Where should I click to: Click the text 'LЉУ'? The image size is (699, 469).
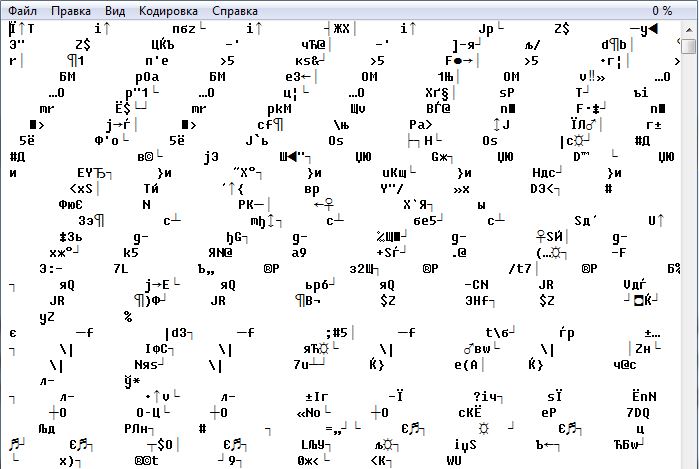click(x=313, y=445)
